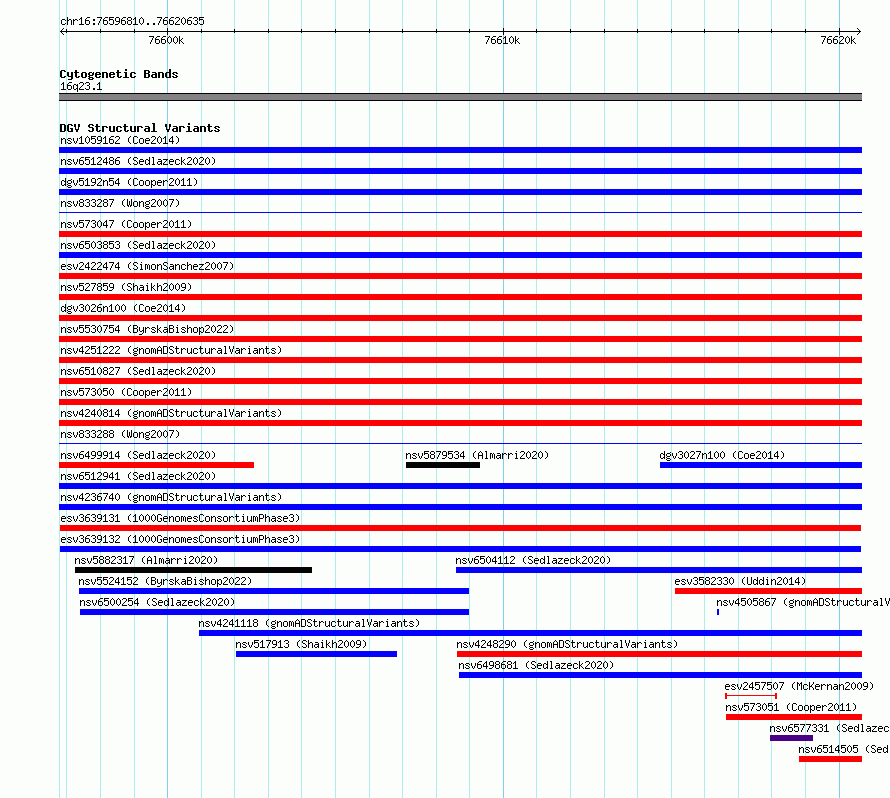Open nsv4241118 (gnomADStructuralVariants) label

click(x=309, y=623)
